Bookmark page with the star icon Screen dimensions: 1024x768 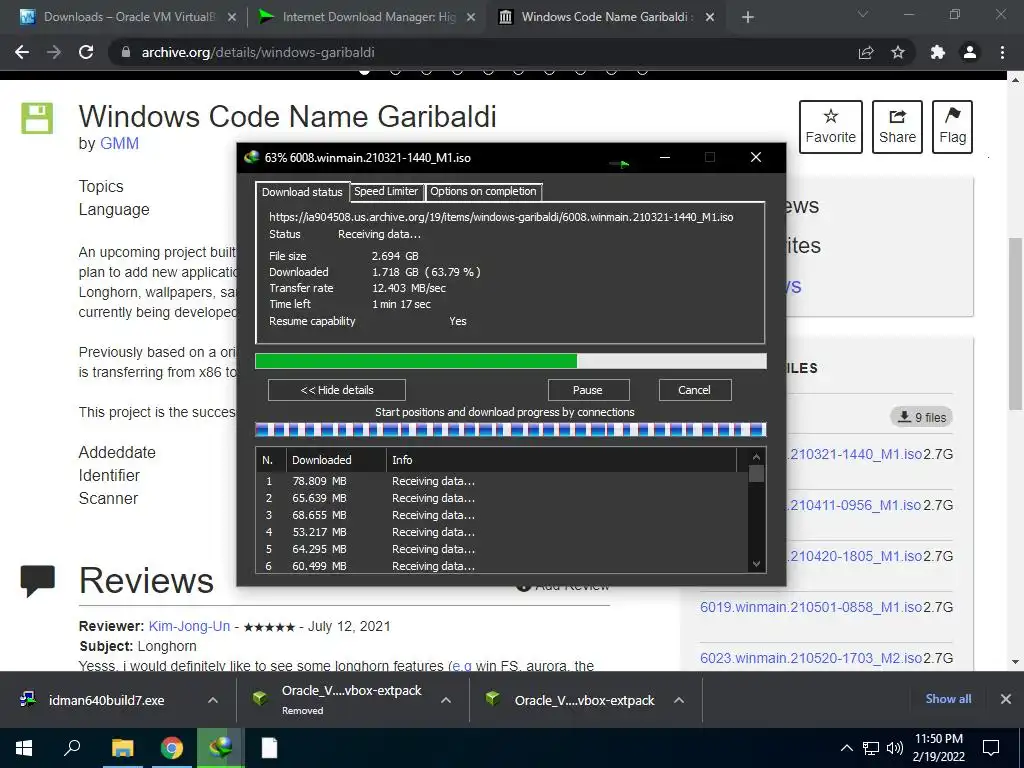click(898, 52)
